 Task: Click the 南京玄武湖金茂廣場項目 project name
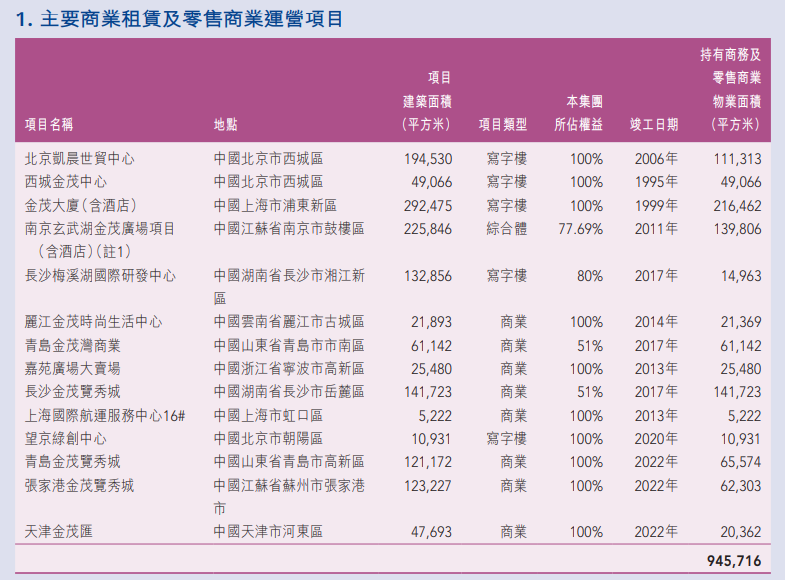click(x=100, y=228)
